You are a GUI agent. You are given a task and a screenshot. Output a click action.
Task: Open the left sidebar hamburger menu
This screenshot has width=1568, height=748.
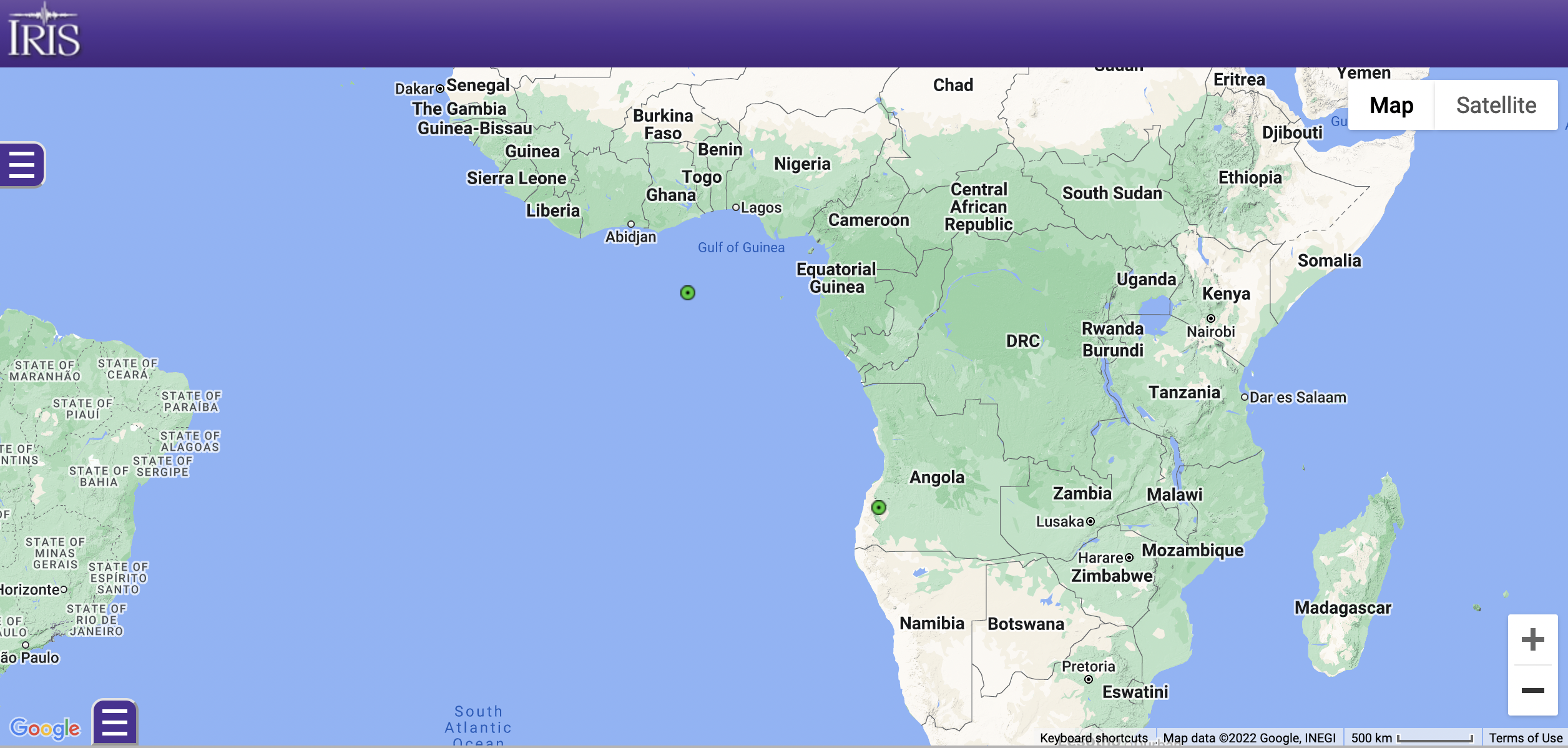22,165
